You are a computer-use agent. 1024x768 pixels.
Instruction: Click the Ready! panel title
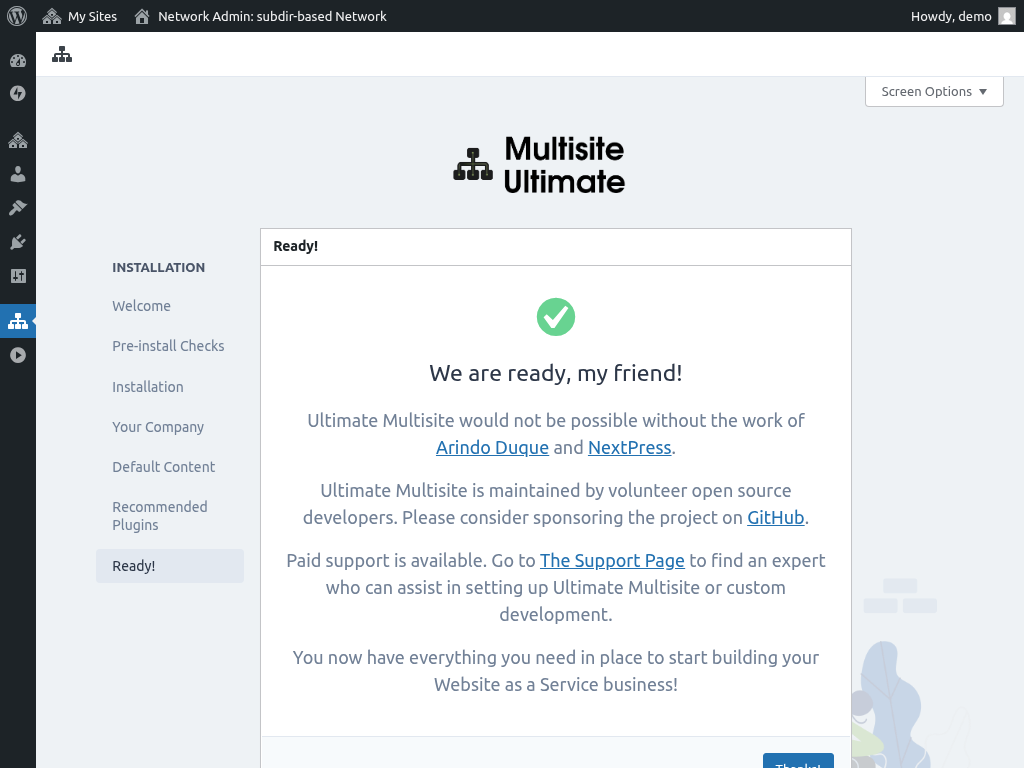(295, 246)
